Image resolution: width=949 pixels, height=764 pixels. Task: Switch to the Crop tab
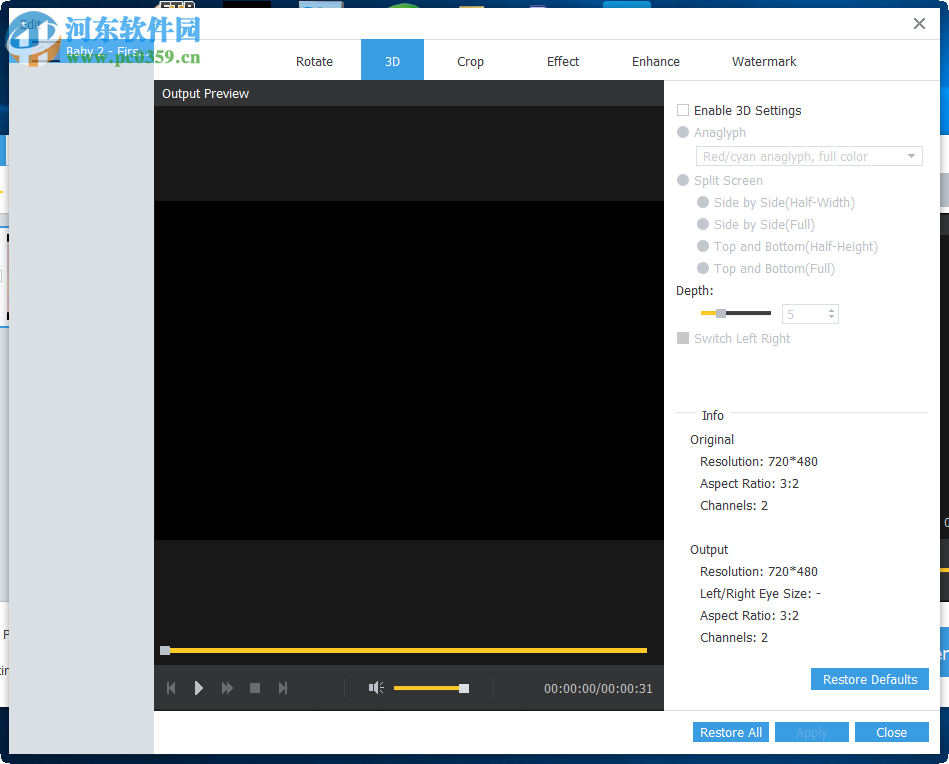[470, 61]
